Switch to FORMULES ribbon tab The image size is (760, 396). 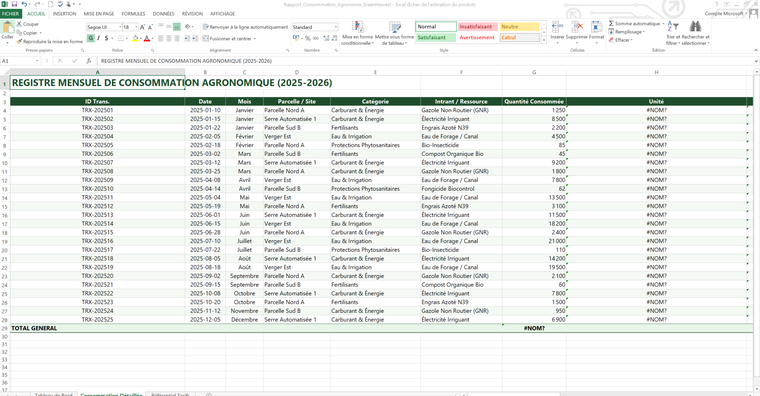[x=133, y=14]
